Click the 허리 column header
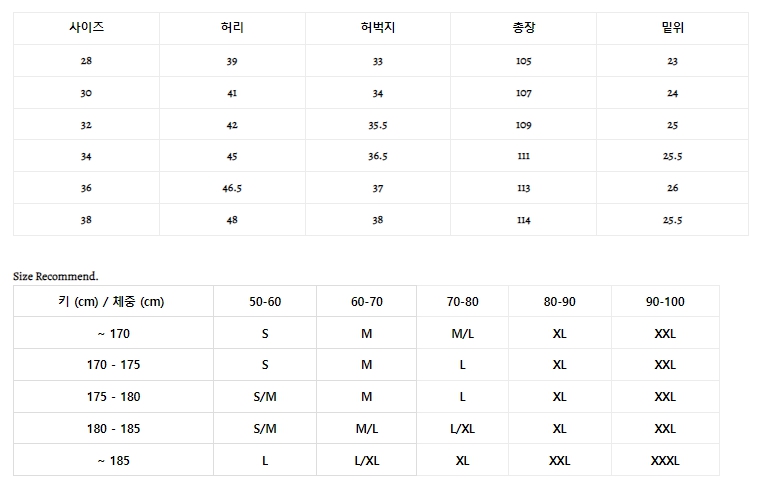 [232, 28]
